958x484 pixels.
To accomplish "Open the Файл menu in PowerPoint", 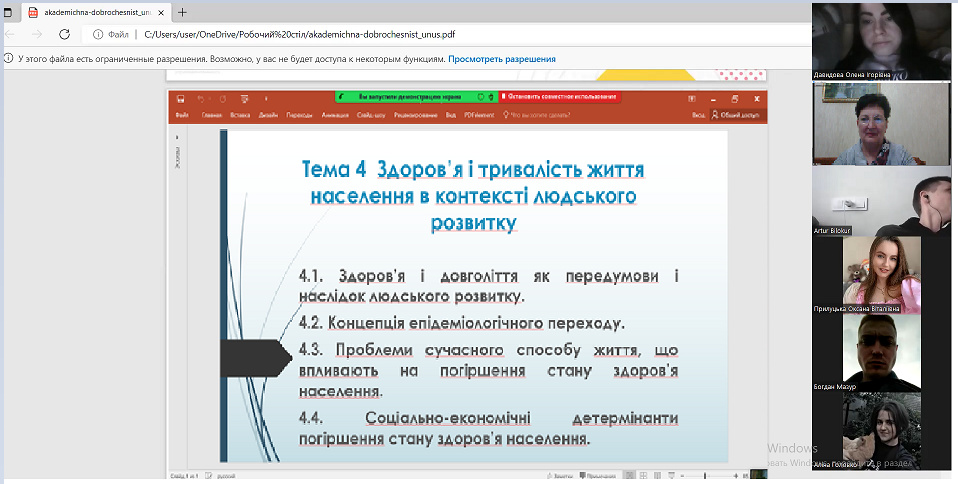I will pos(181,115).
